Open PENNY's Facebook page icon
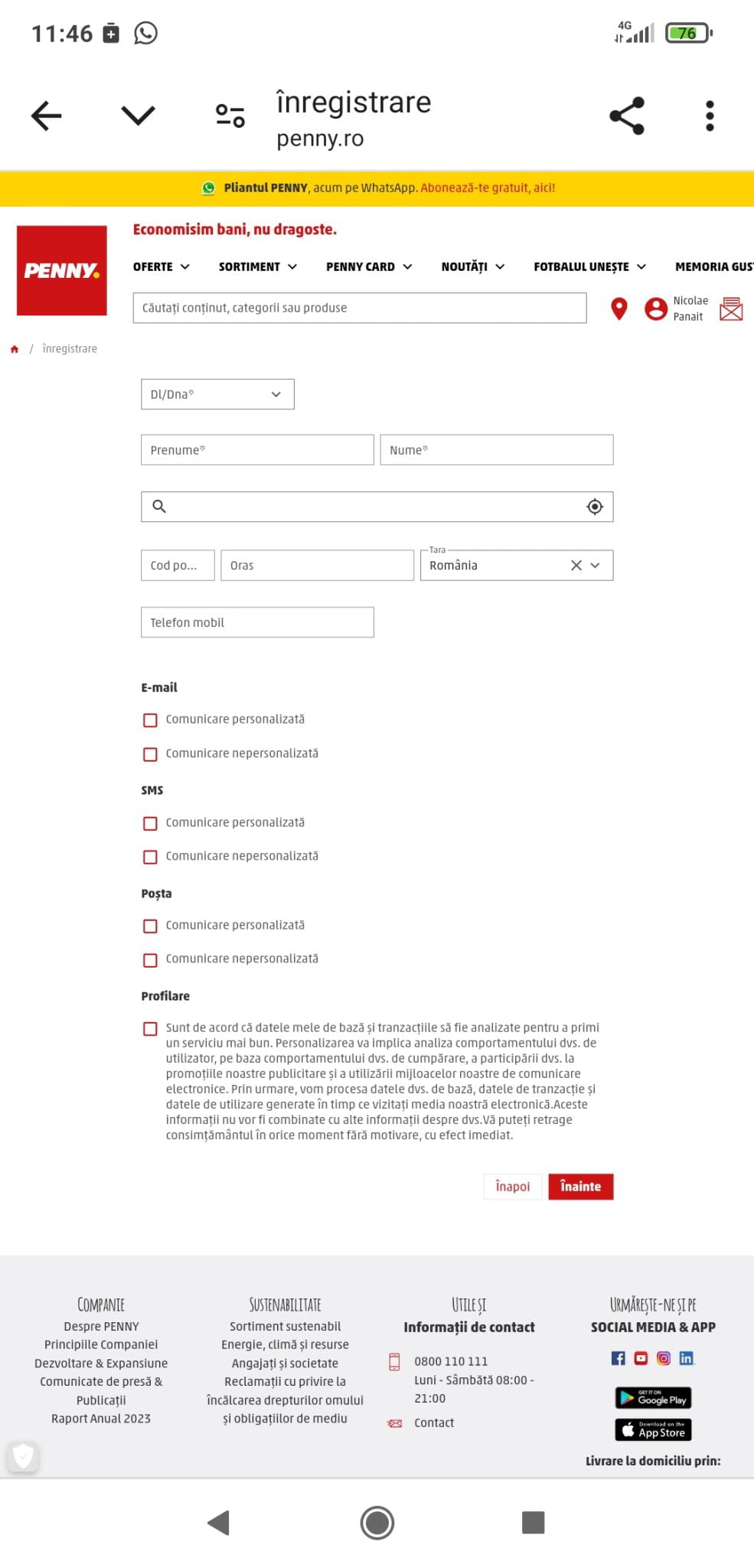The width and height of the screenshot is (754, 1568). (x=618, y=1358)
